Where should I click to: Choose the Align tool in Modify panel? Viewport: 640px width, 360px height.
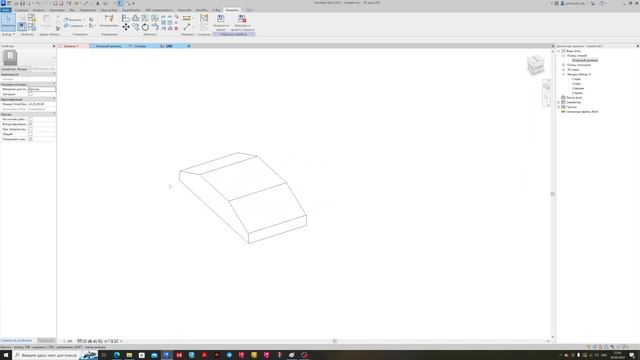click(126, 18)
